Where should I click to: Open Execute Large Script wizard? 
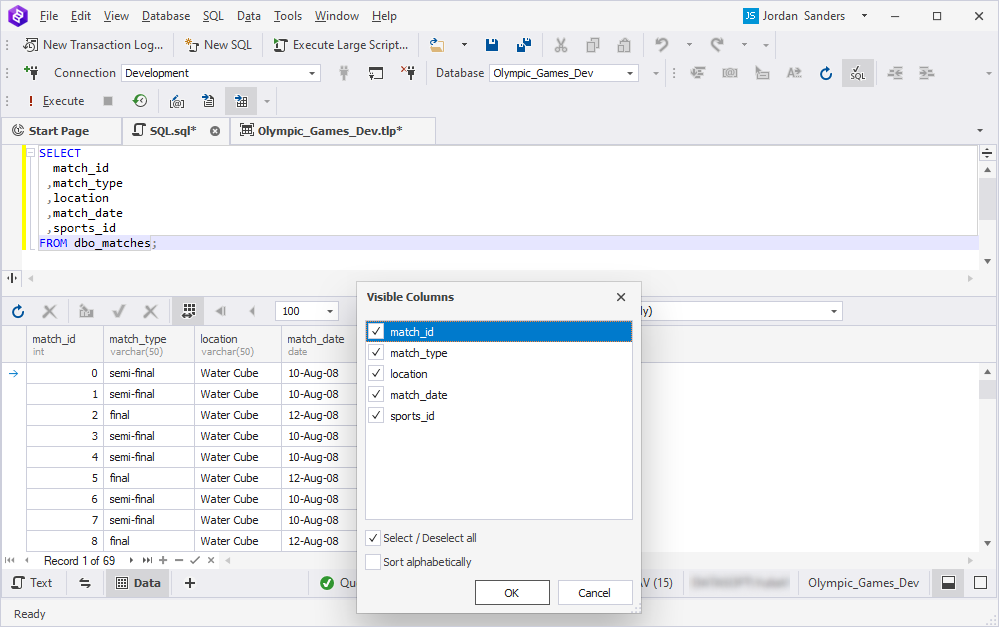click(341, 45)
